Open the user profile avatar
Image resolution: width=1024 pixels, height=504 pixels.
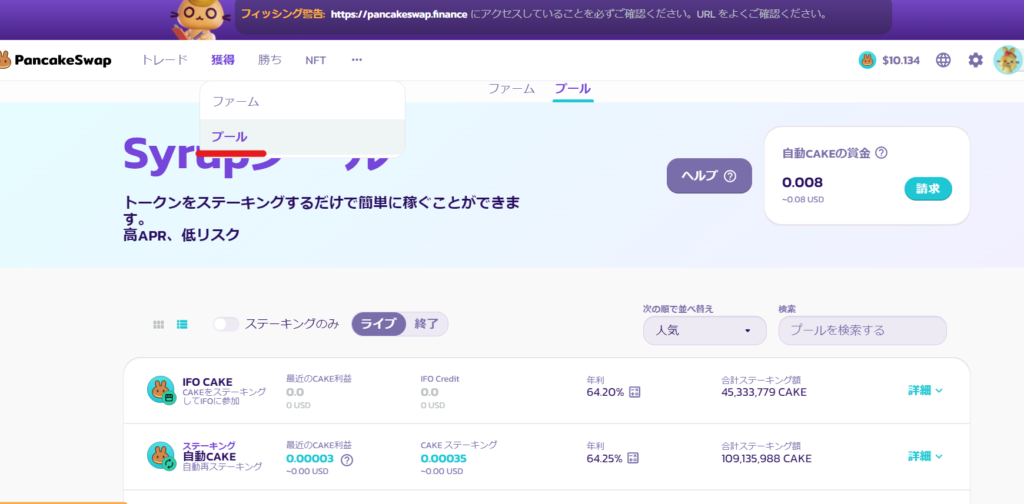coord(1008,60)
